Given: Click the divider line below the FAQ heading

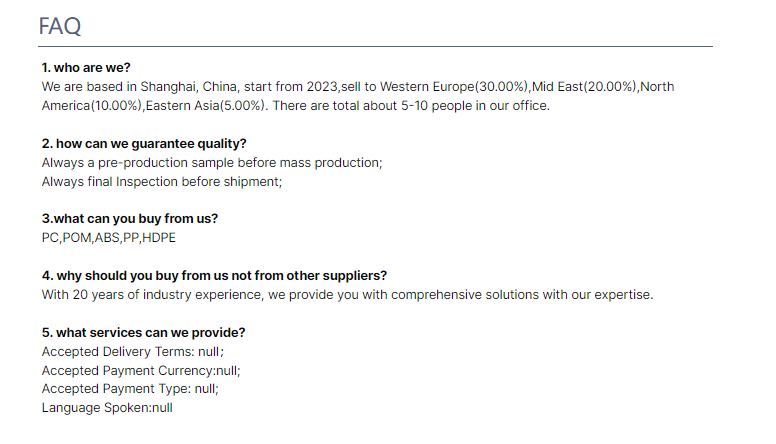Looking at the screenshot, I should pyautogui.click(x=376, y=47).
